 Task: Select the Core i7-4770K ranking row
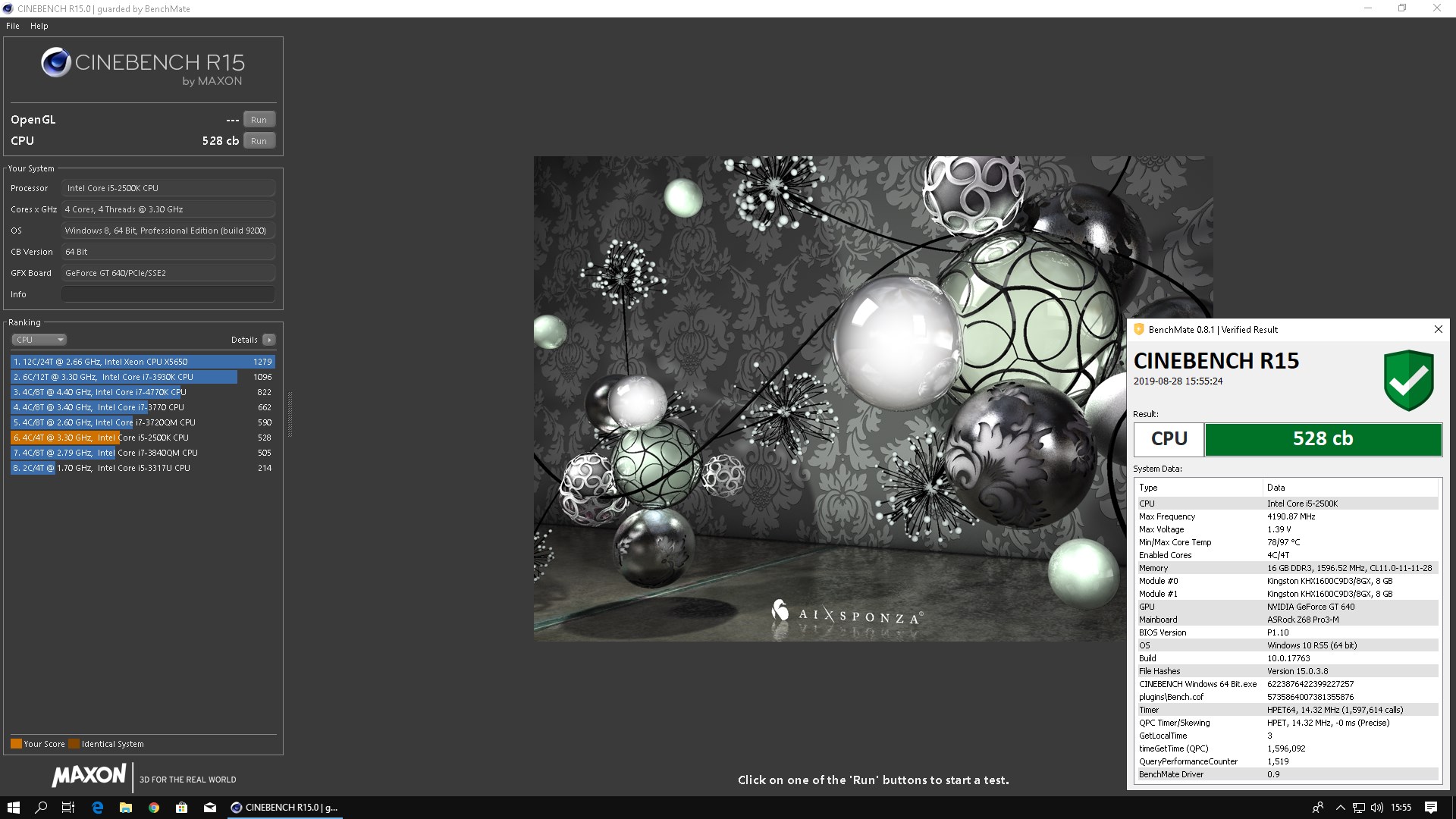pyautogui.click(x=143, y=392)
